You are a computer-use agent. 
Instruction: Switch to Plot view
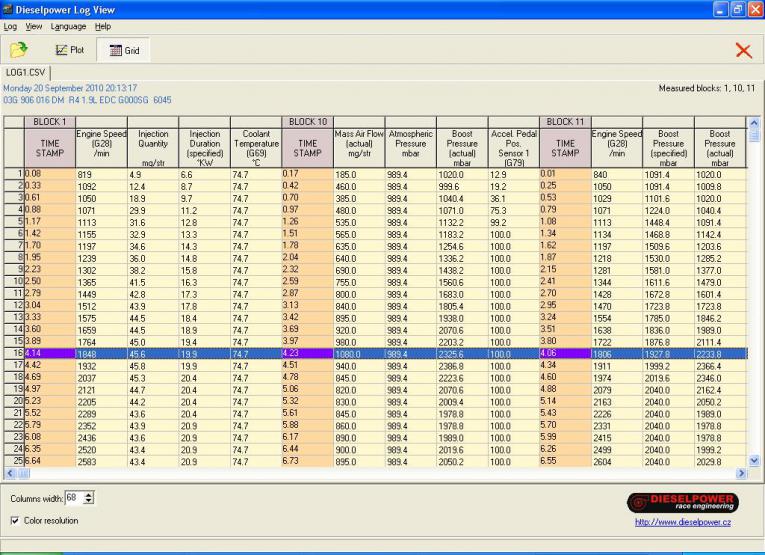pyautogui.click(x=70, y=50)
